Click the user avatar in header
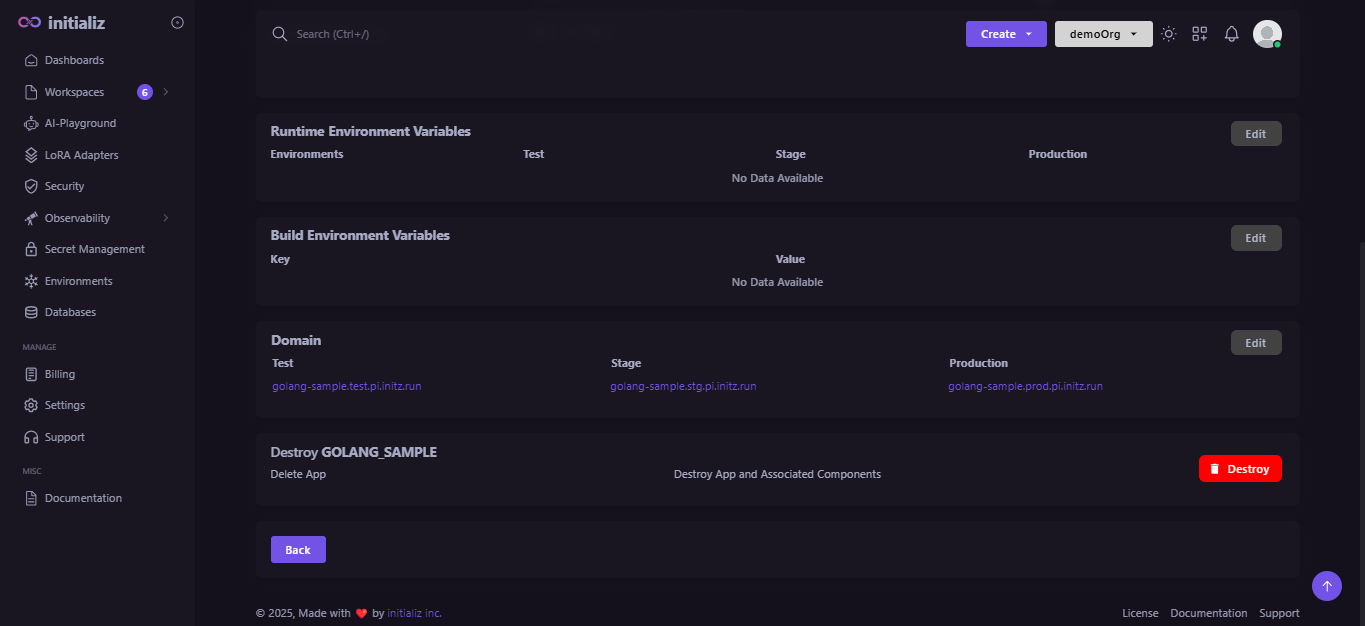 click(1267, 34)
